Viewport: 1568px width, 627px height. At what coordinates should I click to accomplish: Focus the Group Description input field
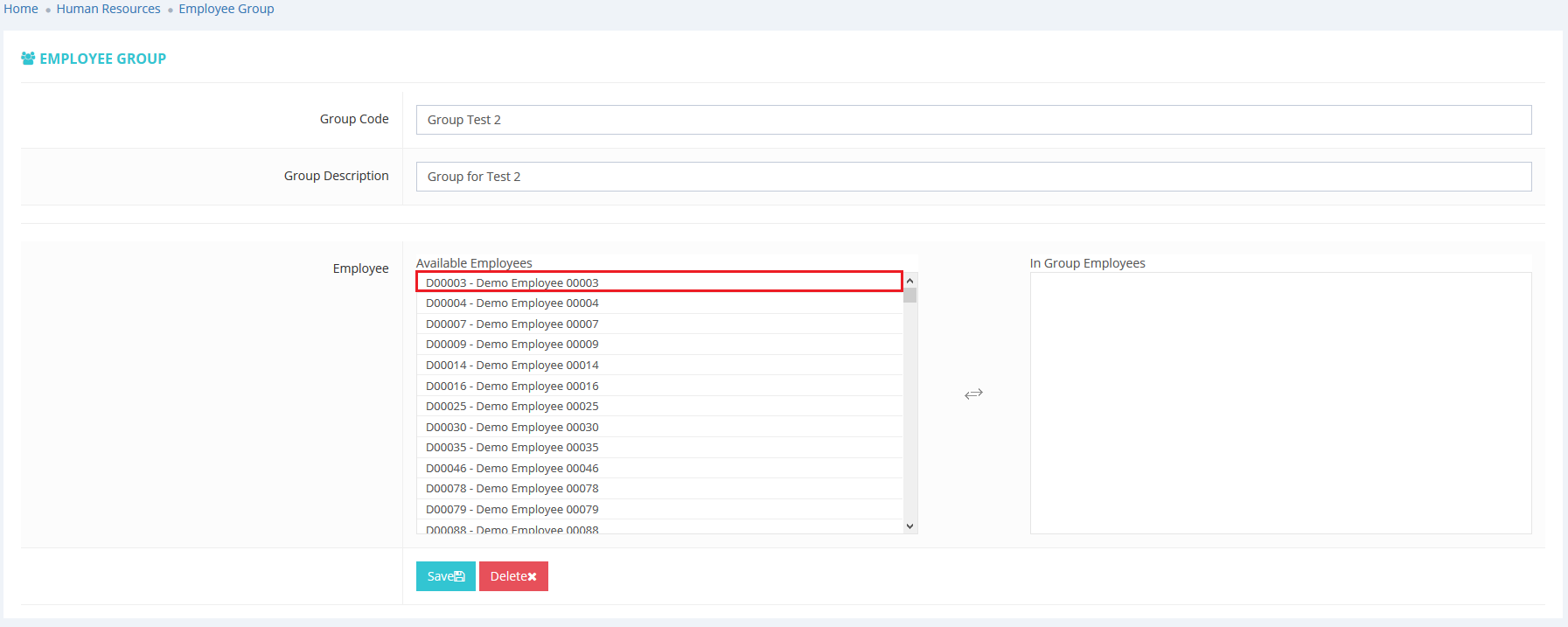[972, 177]
